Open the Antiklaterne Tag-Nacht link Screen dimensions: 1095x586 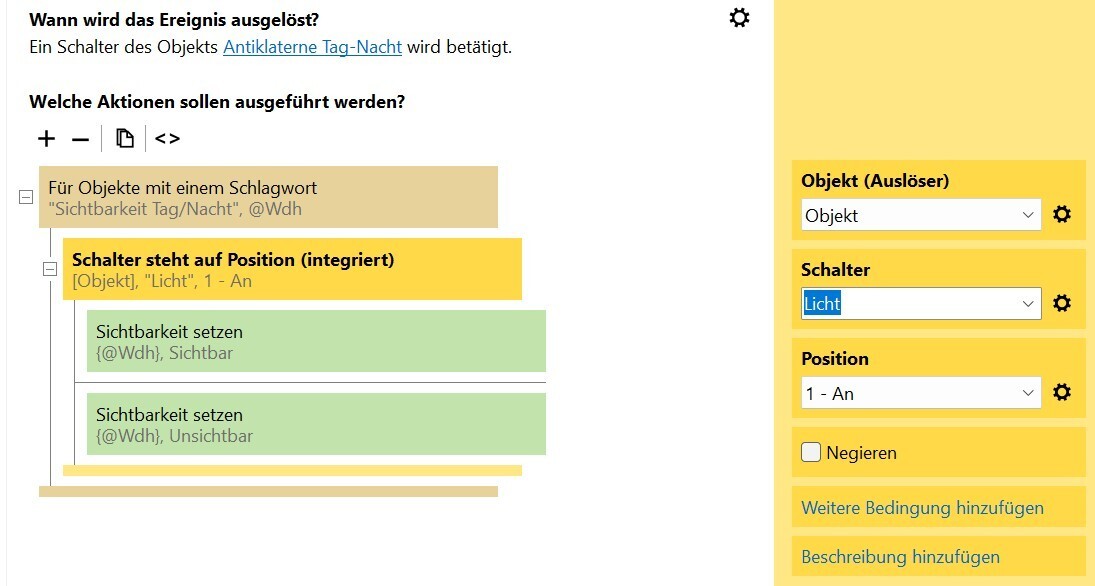click(312, 47)
